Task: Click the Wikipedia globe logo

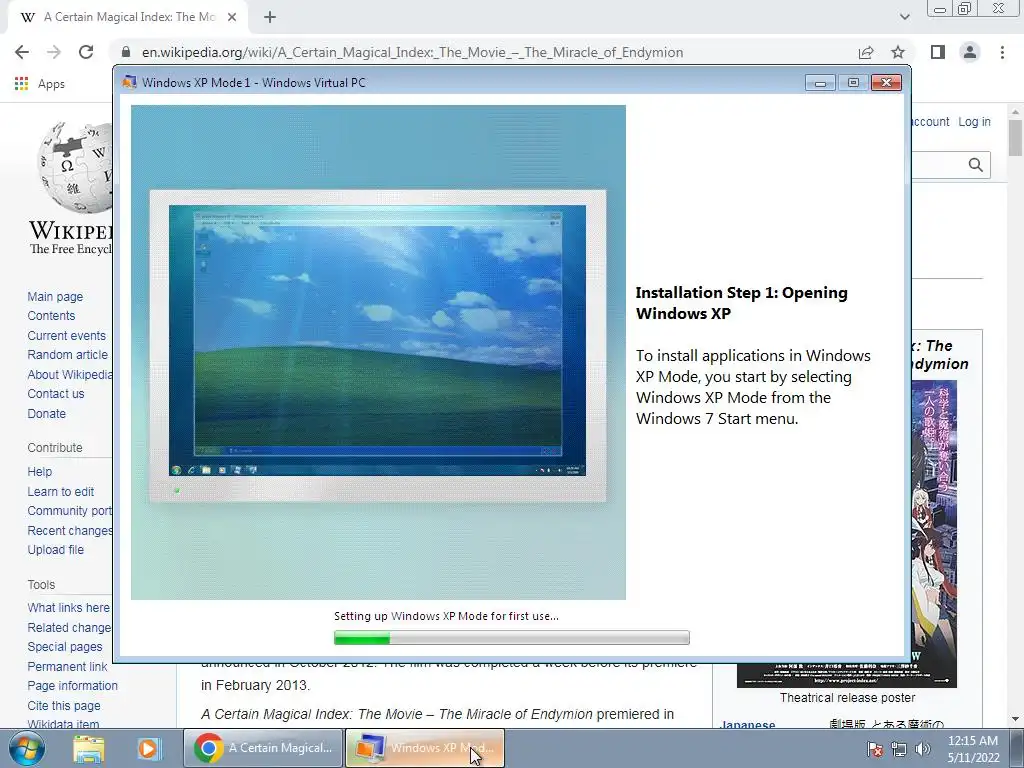Action: pyautogui.click(x=75, y=167)
